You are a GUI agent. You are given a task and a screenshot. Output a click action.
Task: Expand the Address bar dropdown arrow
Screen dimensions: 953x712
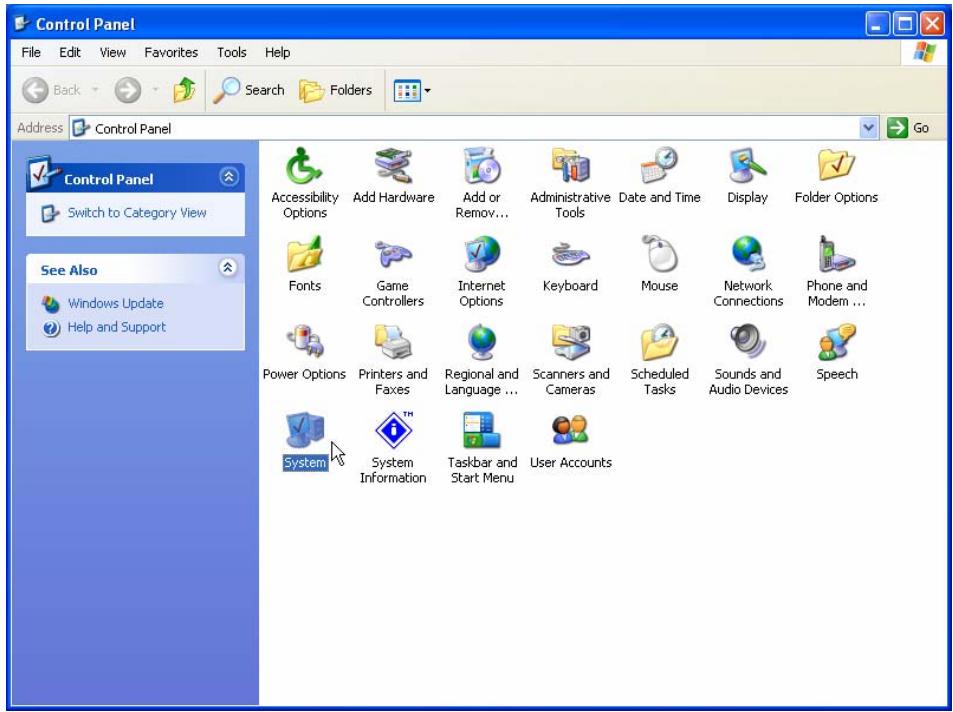(869, 128)
